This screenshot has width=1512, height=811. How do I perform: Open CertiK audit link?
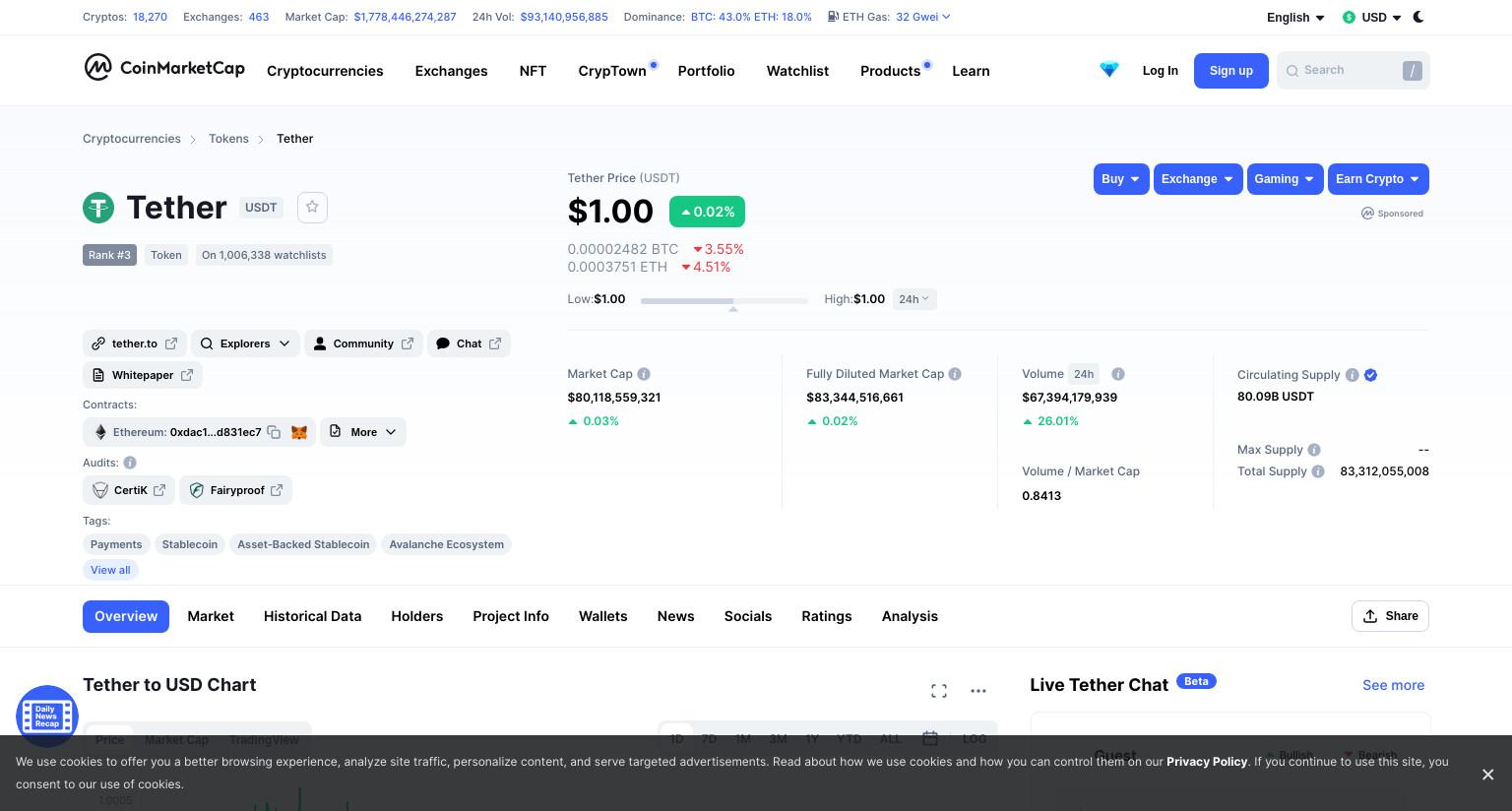129,490
